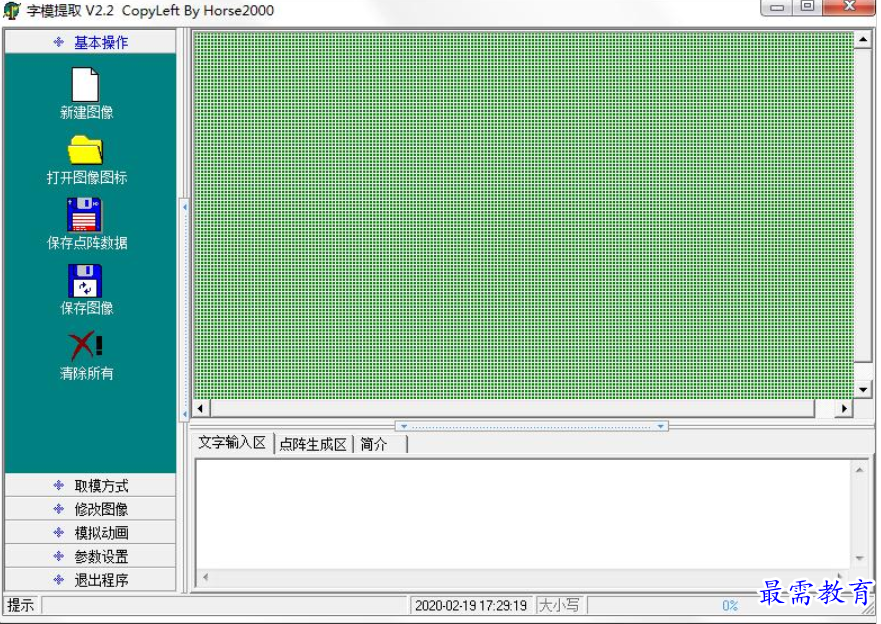Click 清除所有 red X icon
The image size is (881, 624).
pos(85,345)
